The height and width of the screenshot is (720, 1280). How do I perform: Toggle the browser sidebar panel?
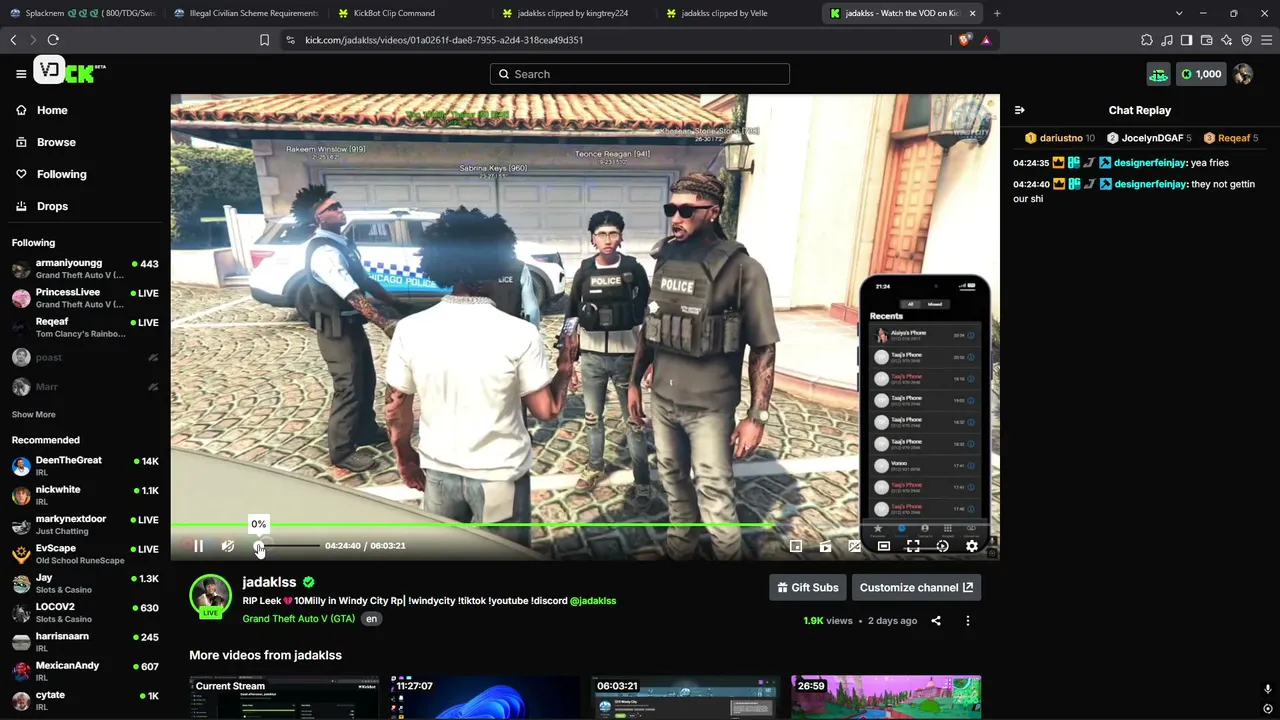click(1186, 40)
